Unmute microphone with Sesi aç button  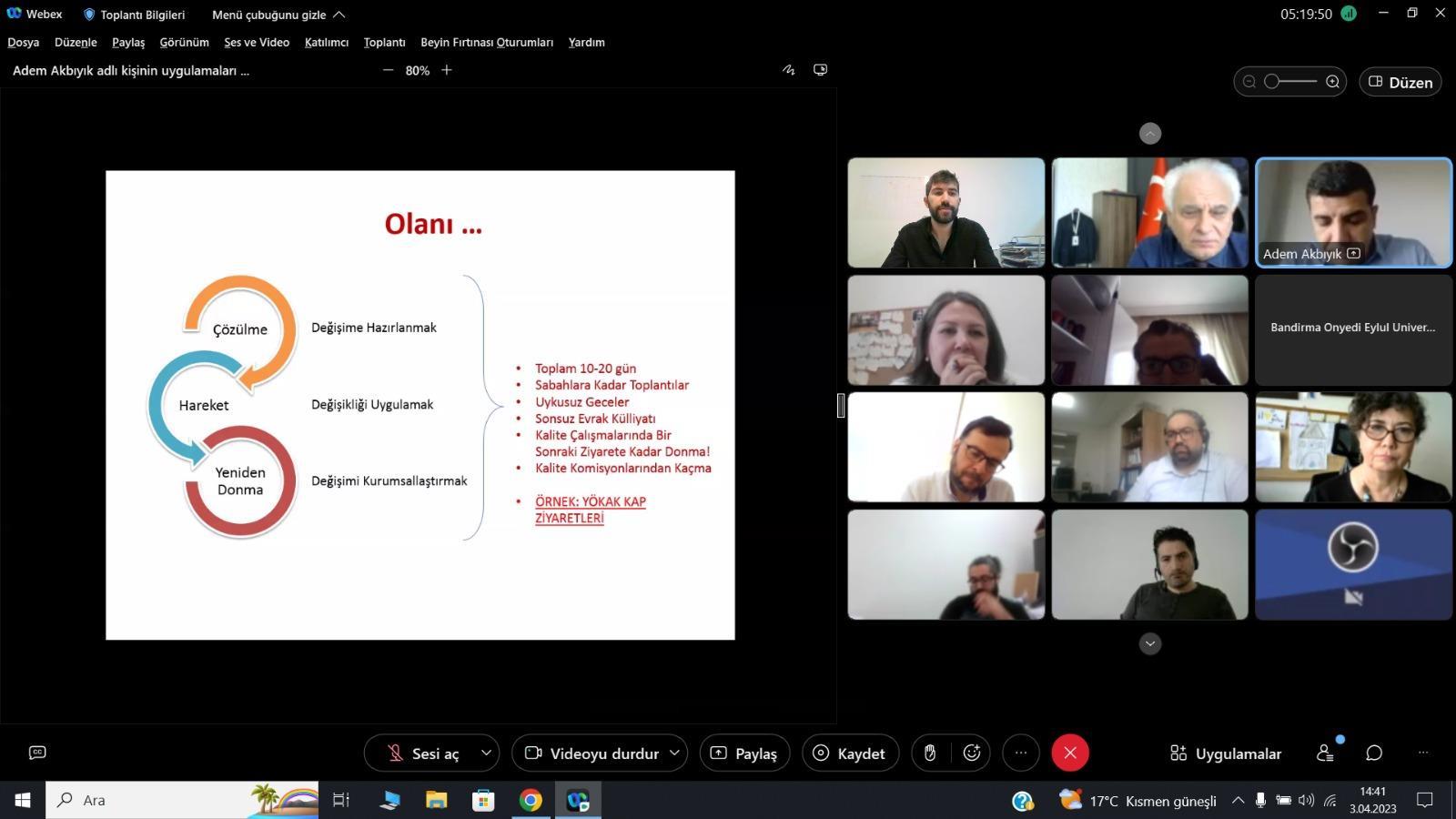click(423, 753)
